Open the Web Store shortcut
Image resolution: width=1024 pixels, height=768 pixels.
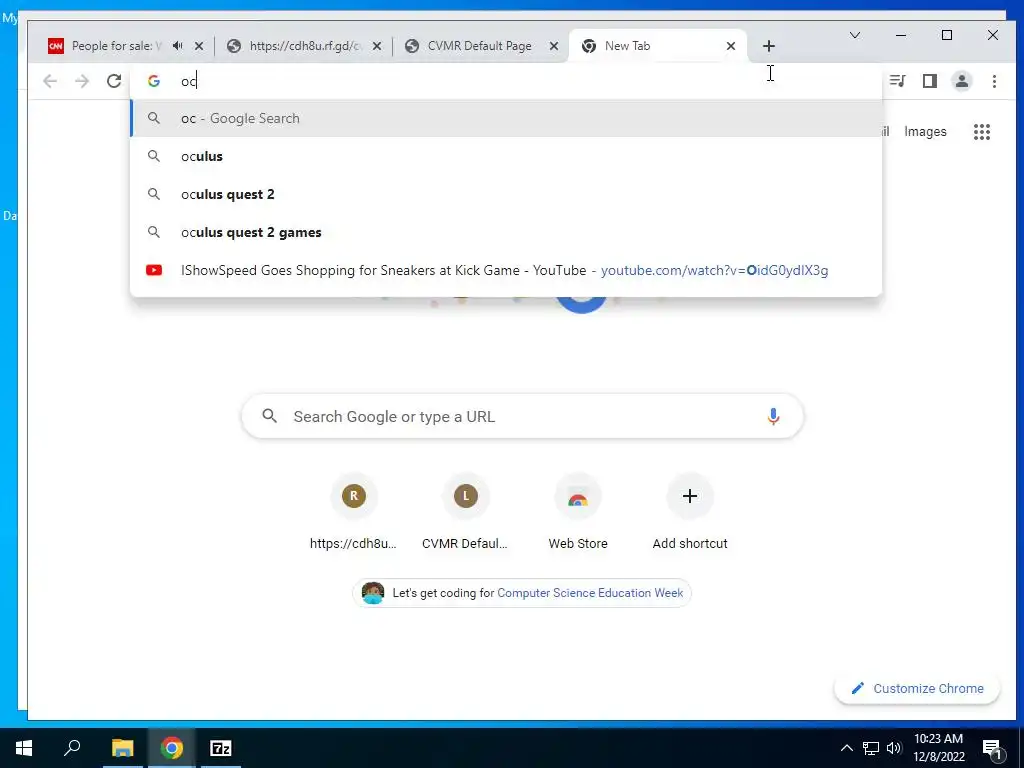click(577, 513)
